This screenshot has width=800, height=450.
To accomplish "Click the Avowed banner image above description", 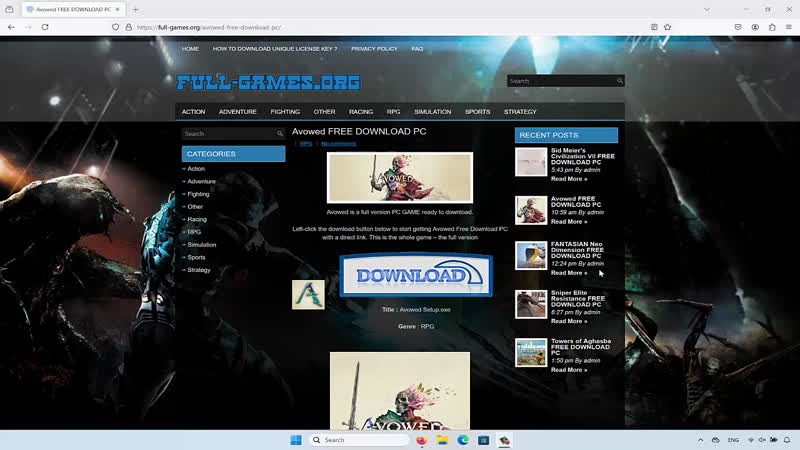I will (x=400, y=178).
